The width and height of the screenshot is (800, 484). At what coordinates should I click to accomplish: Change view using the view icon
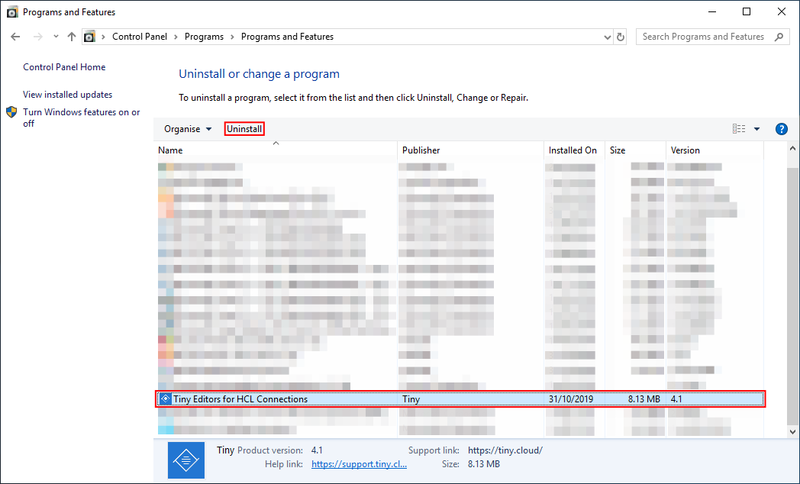tap(739, 129)
